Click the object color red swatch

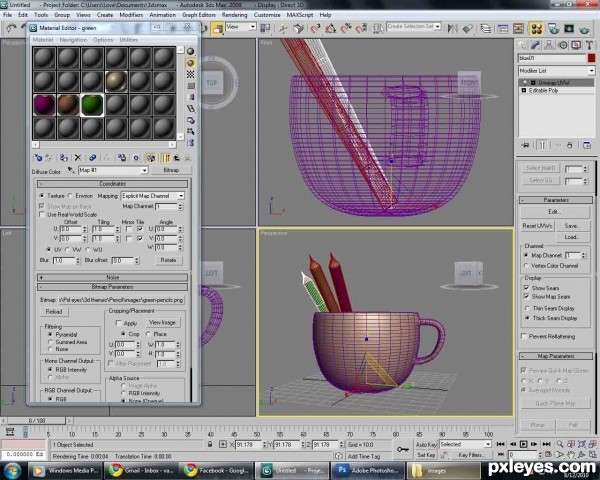591,58
